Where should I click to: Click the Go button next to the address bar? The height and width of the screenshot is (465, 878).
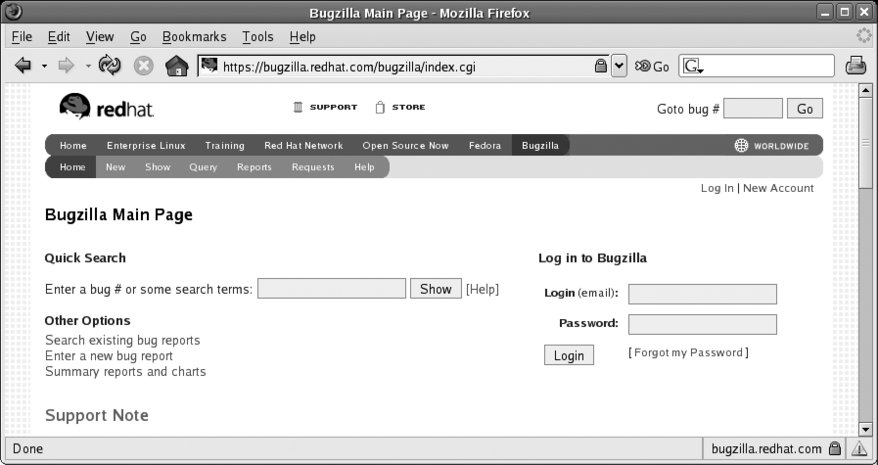pos(652,67)
